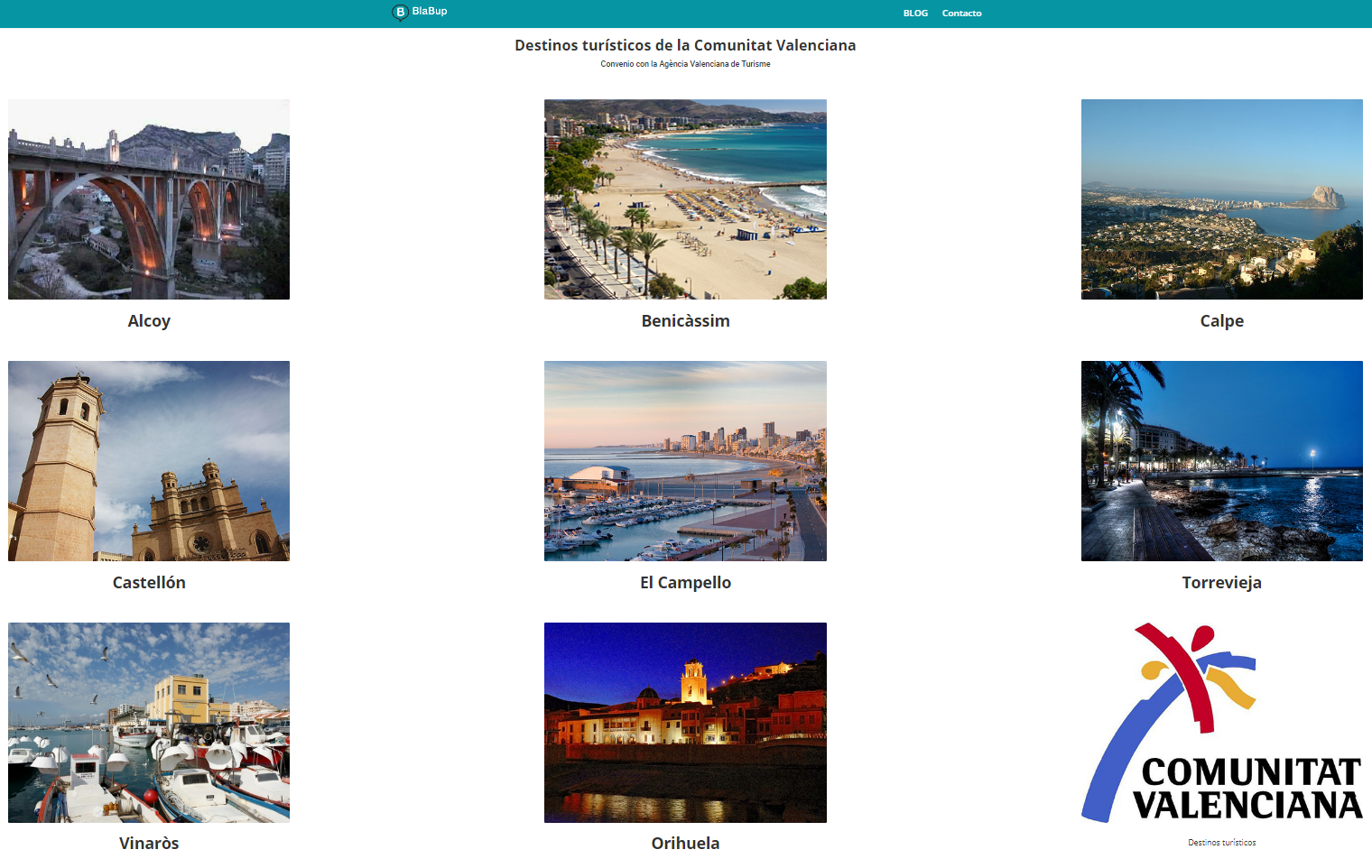Click the El Campello title link

click(x=685, y=583)
